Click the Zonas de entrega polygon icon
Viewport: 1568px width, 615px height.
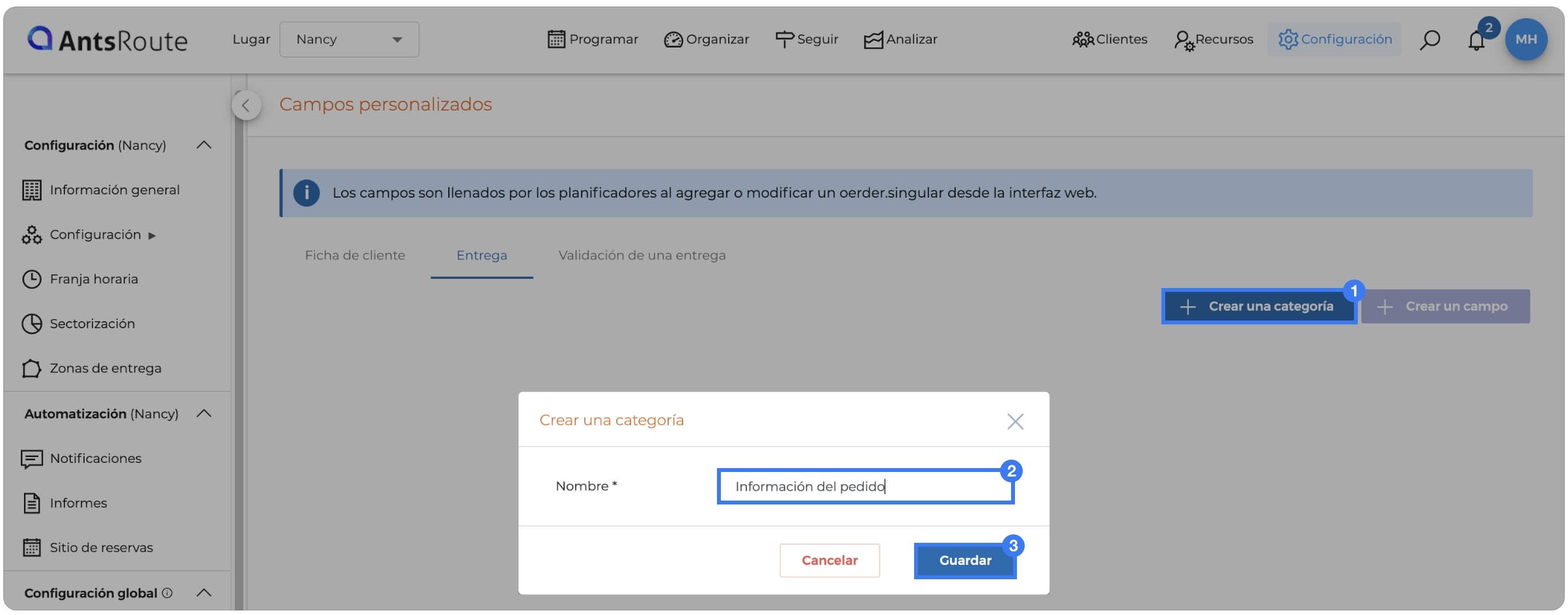[32, 369]
